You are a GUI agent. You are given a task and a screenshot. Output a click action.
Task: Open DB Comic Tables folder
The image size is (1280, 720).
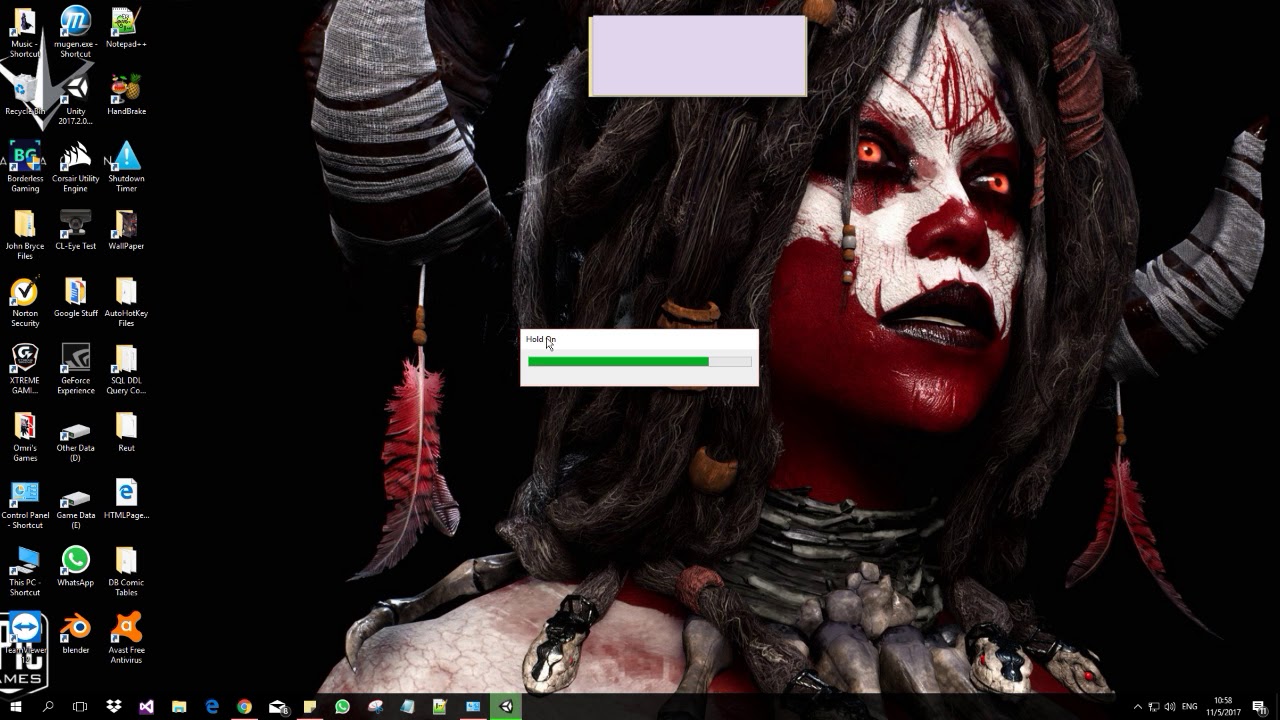[126, 572]
